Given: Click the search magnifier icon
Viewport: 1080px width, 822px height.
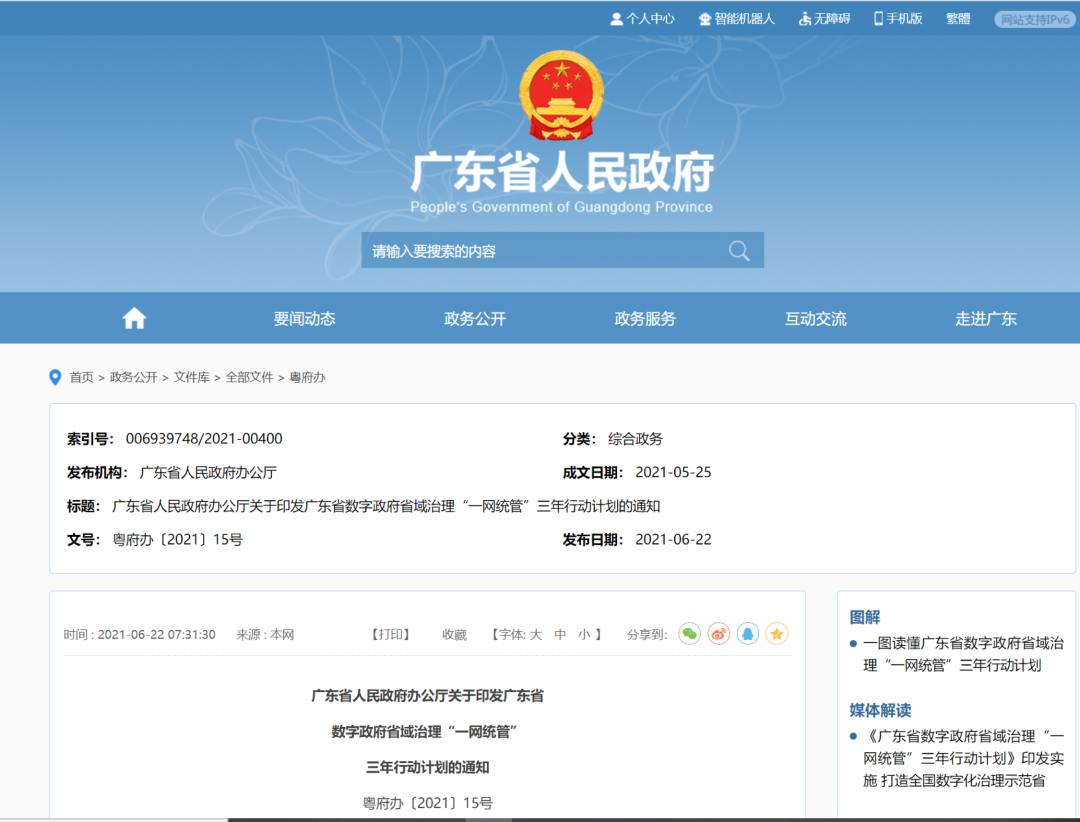Looking at the screenshot, I should click(739, 251).
